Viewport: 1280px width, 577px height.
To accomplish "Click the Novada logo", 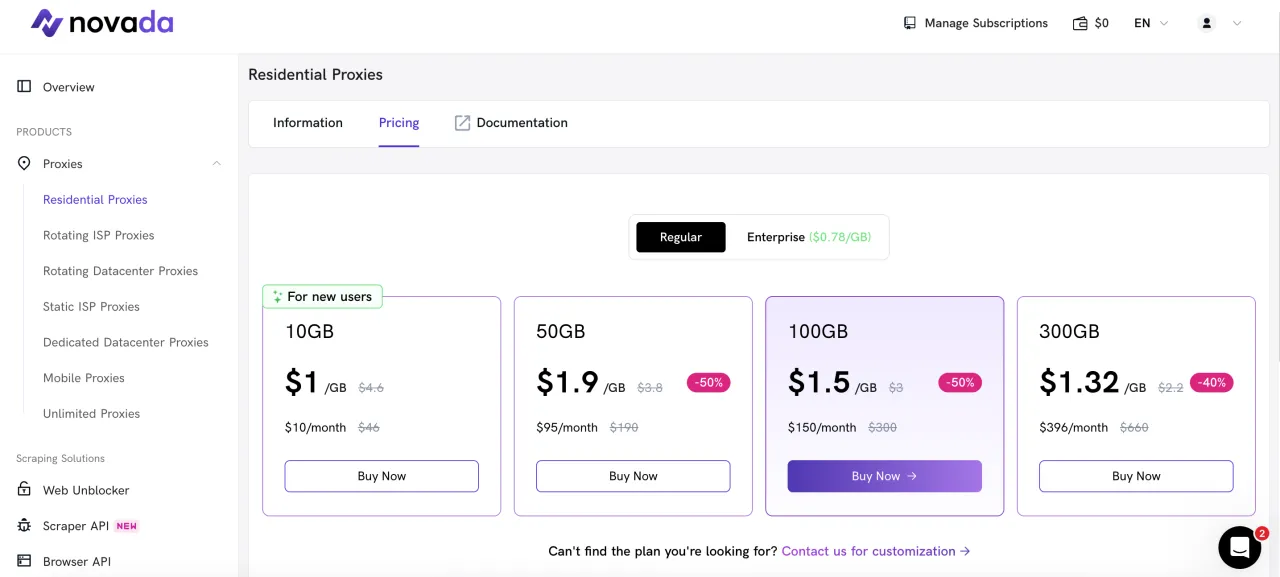I will pyautogui.click(x=102, y=23).
